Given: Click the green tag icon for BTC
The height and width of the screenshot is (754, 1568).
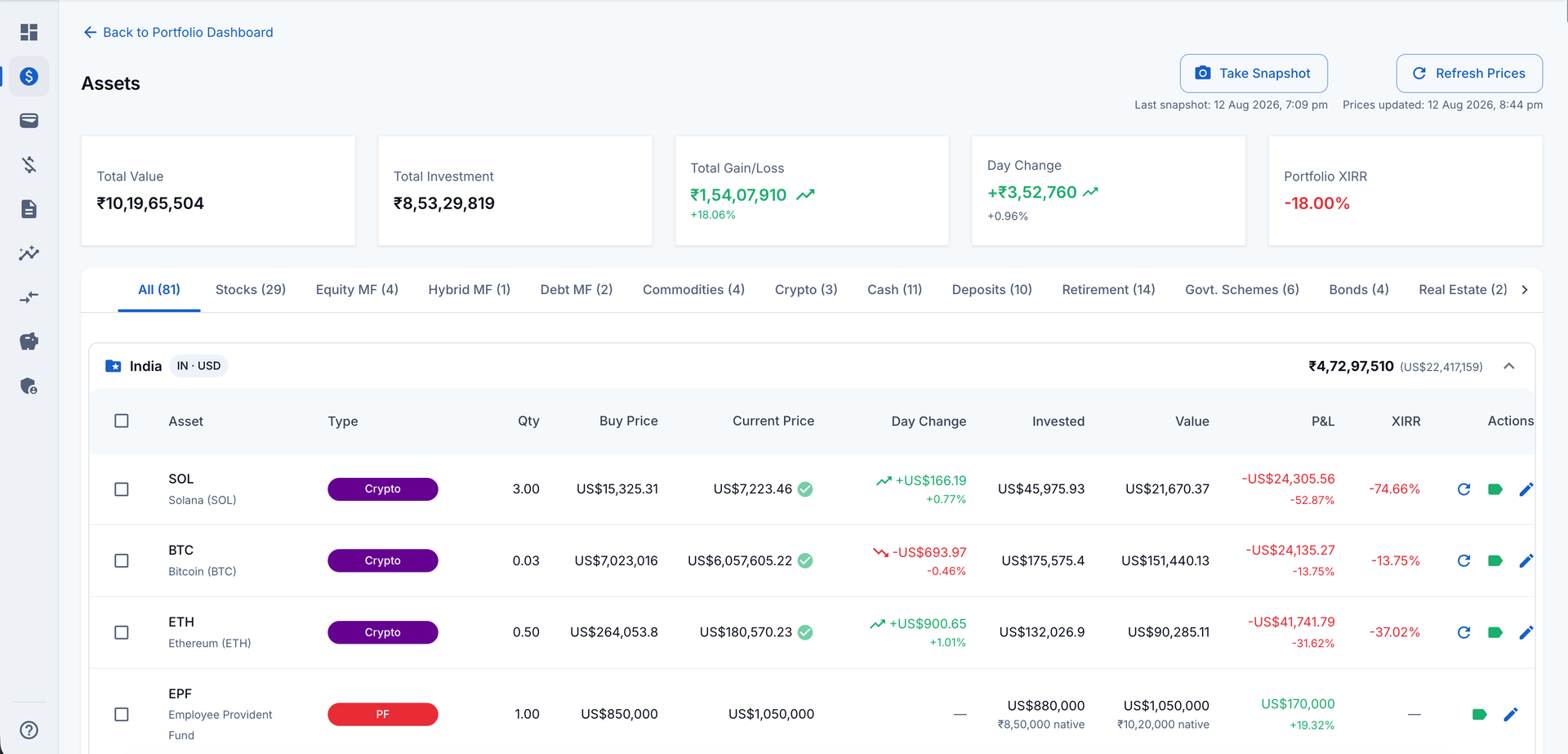Looking at the screenshot, I should point(1495,561).
